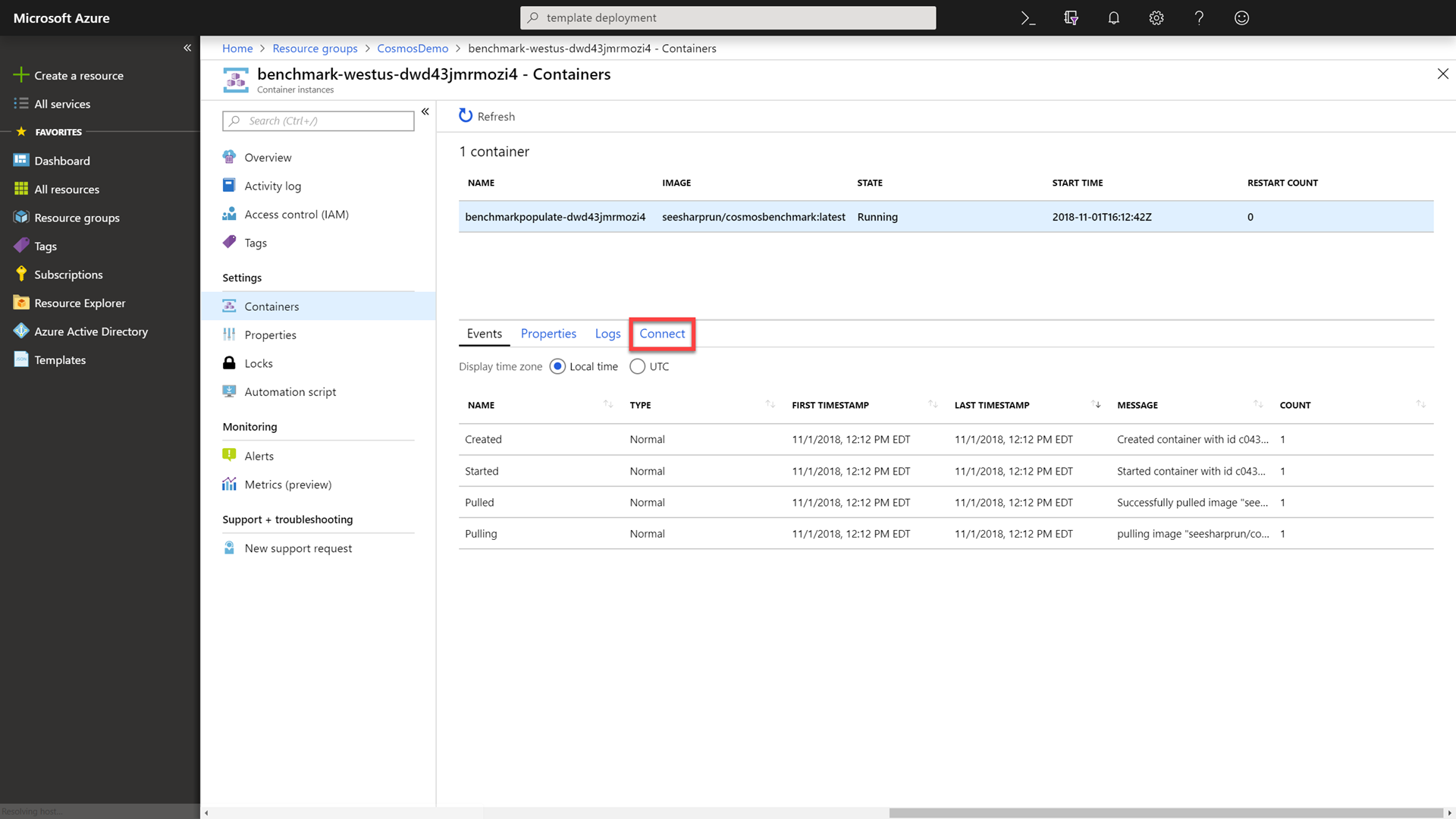Viewport: 1456px width, 819px height.
Task: Click the New support request icon
Action: click(x=229, y=548)
